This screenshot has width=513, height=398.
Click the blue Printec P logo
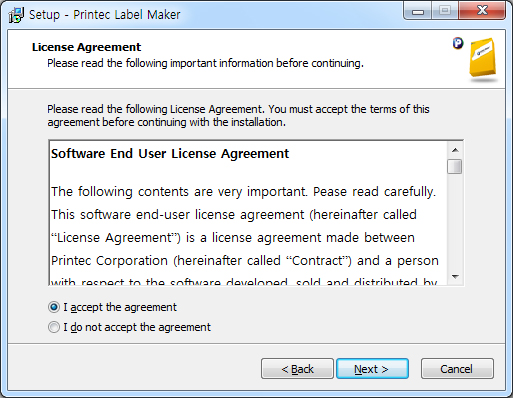458,43
